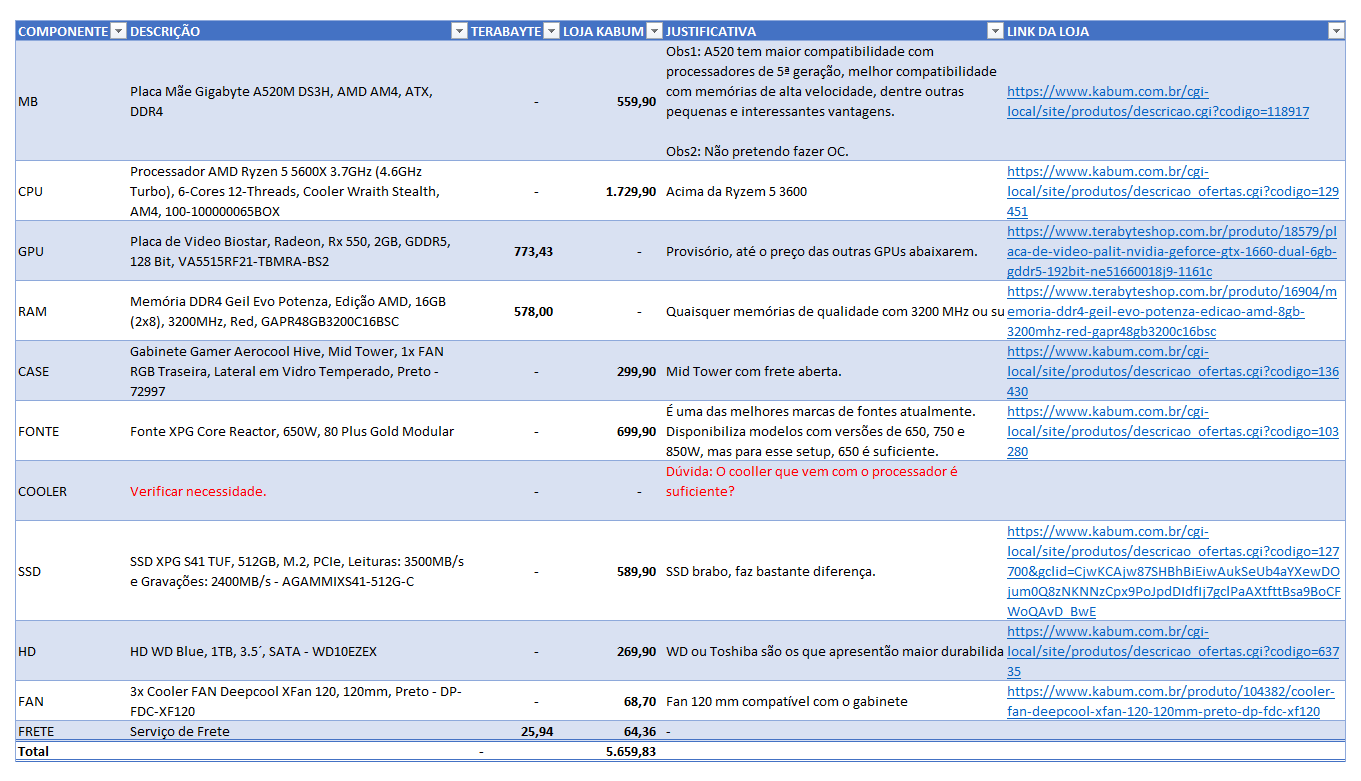Select the 'Fan 120 mm compatível' justification cell

pyautogui.click(x=834, y=701)
